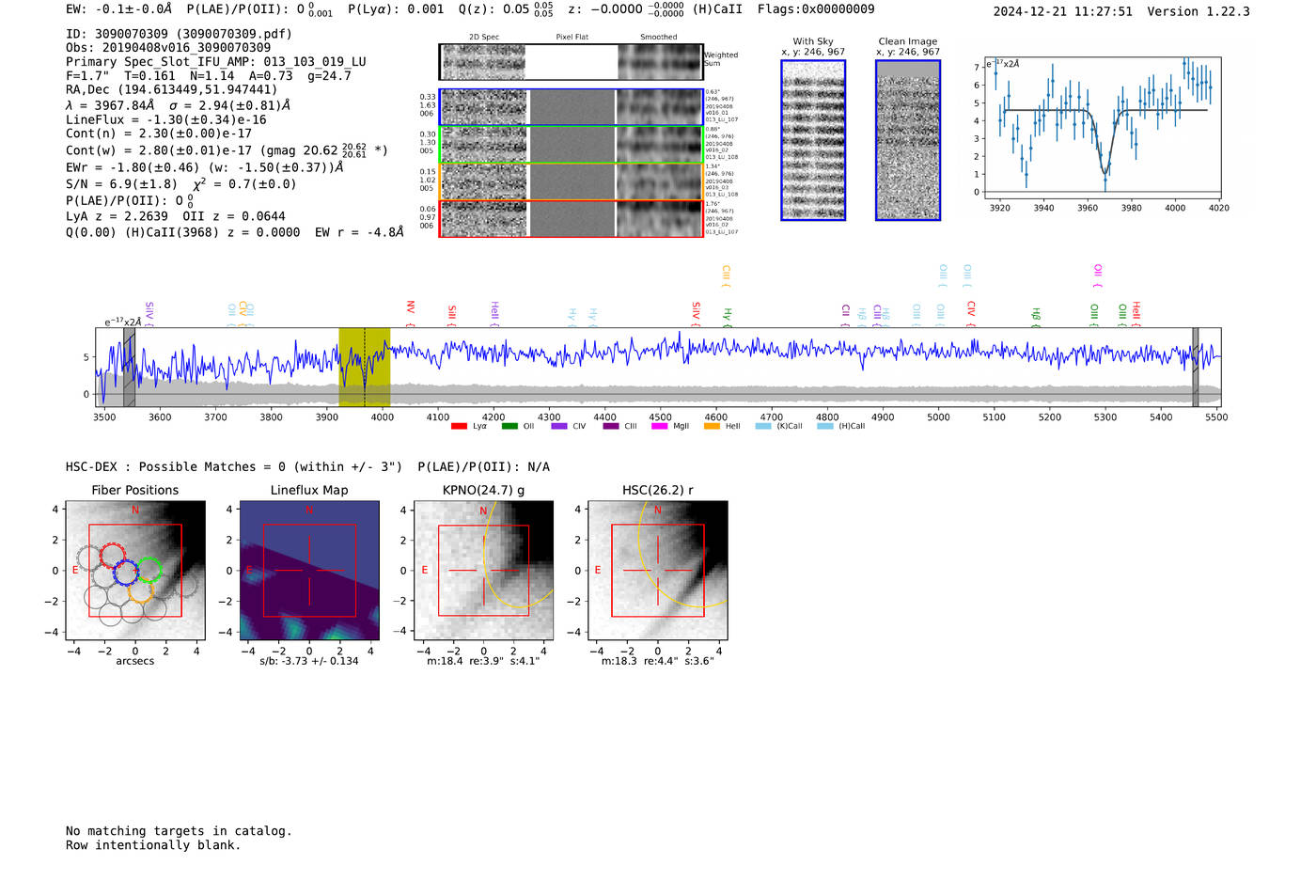The image size is (1316, 896).
Task: Click the hatched gray band near 3540 Å
Action: (130, 368)
